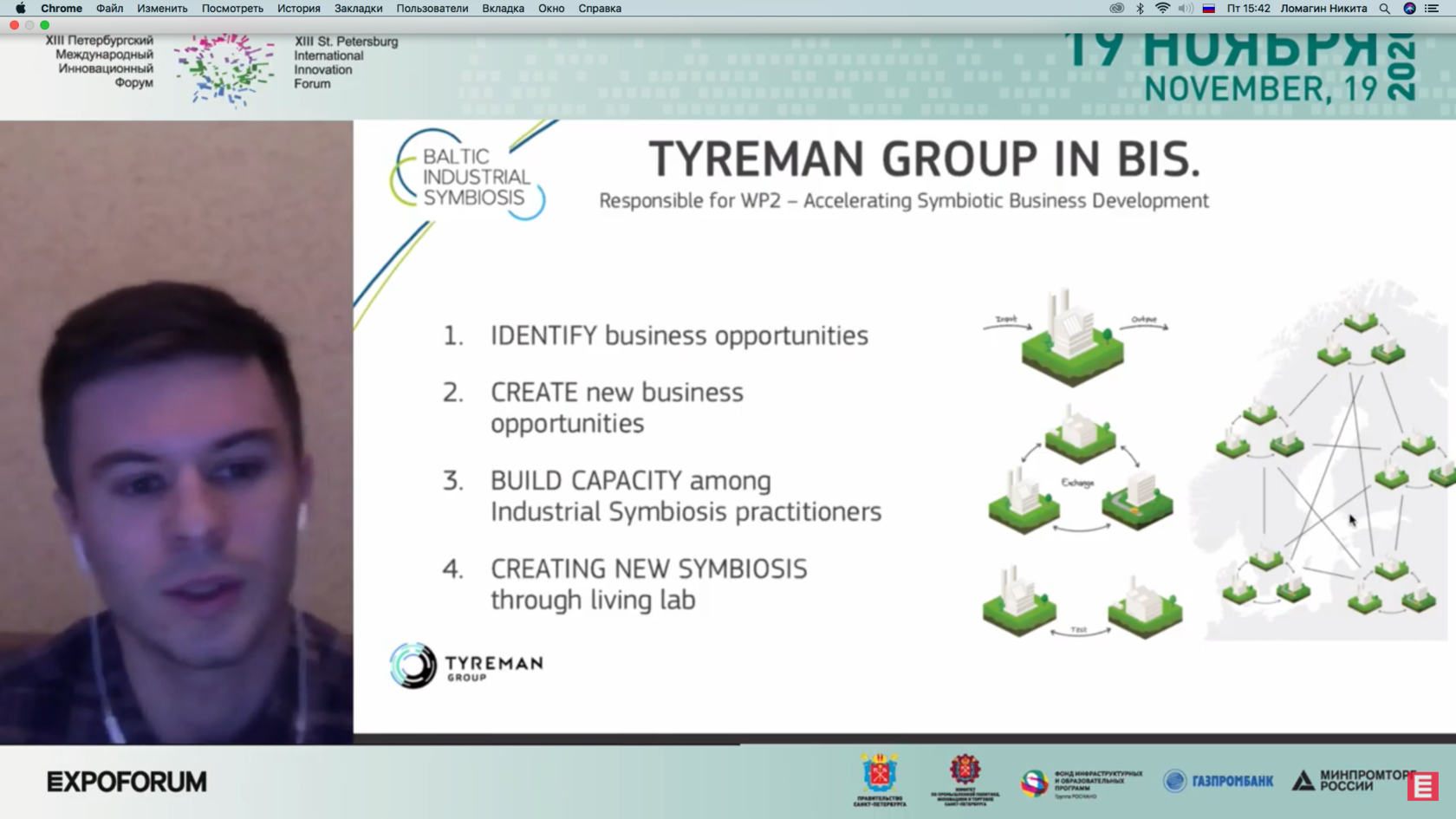The height and width of the screenshot is (819, 1456).
Task: Open the История menu
Action: point(299,8)
